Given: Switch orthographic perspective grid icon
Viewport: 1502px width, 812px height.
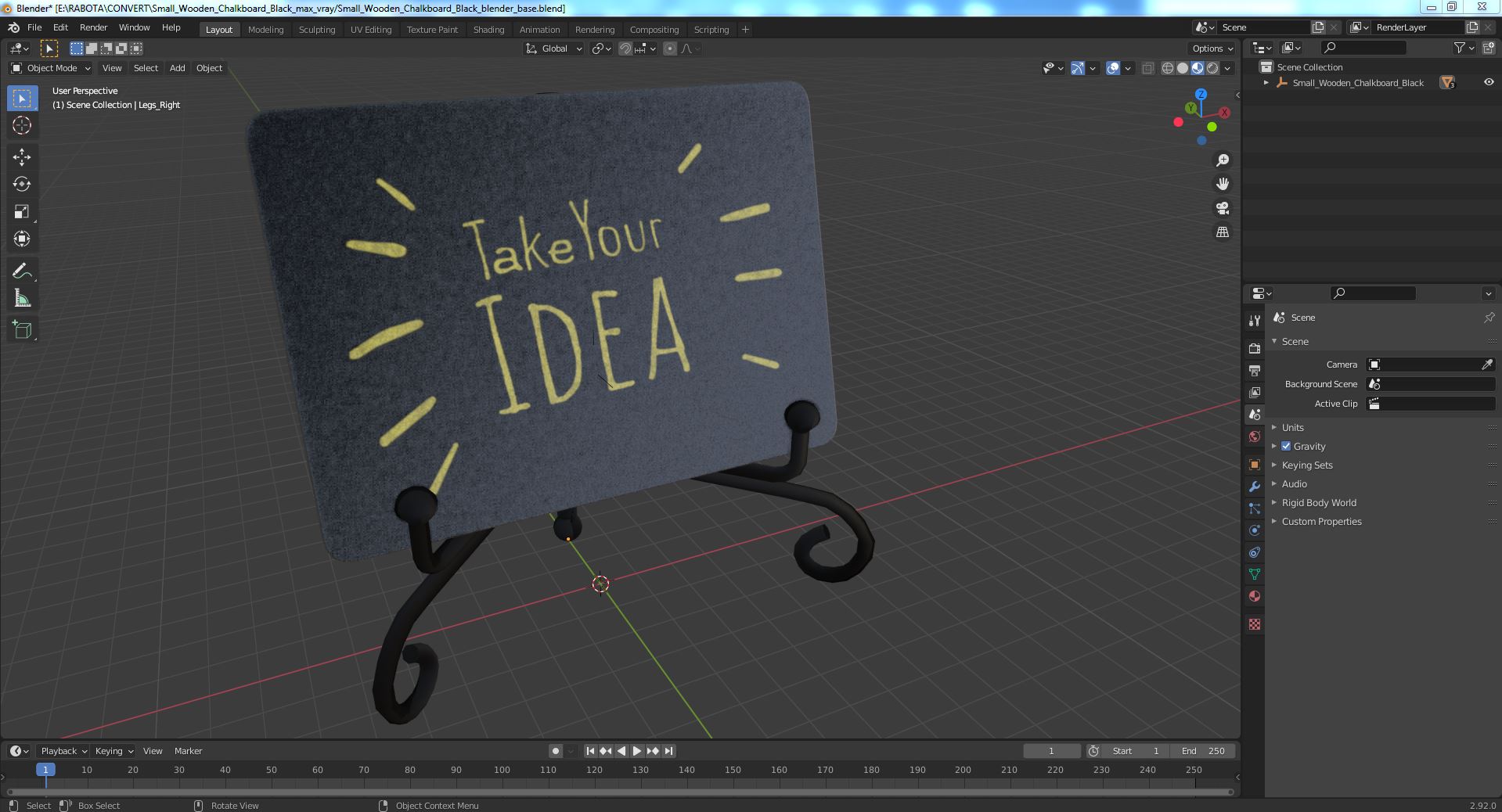Looking at the screenshot, I should [1222, 232].
